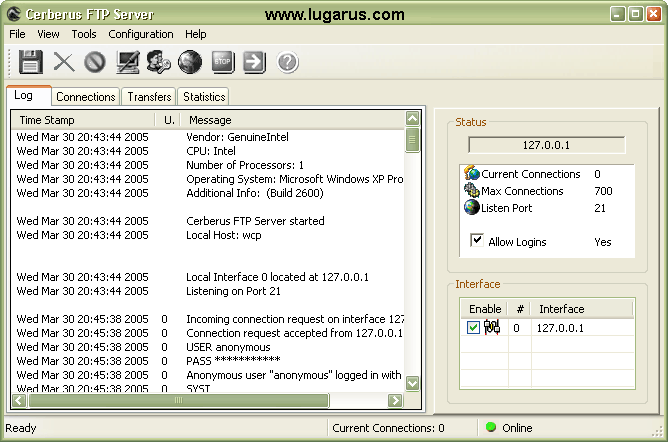Select the 'Local Interface 0 located at' log row
Screen dimensions: 668x442
click(209, 277)
